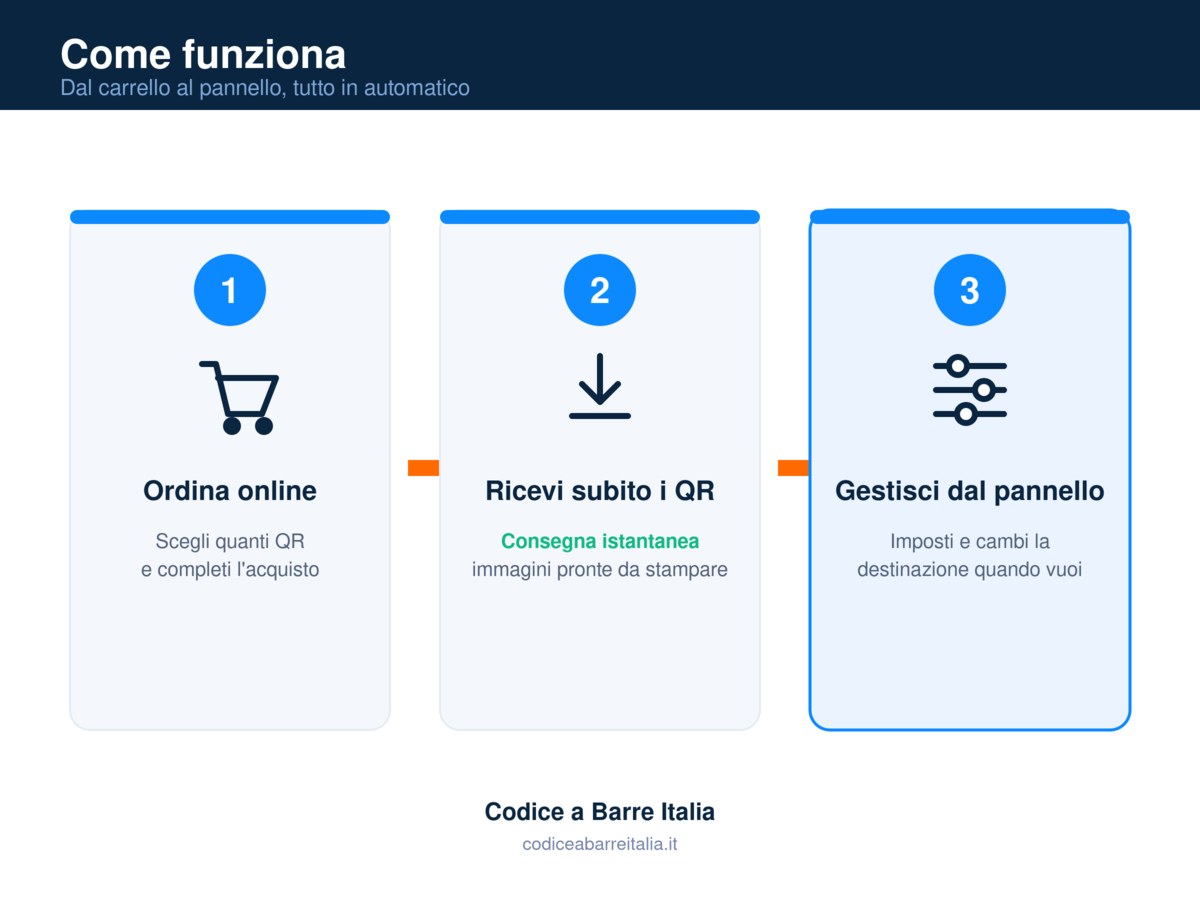Click the 'Scegli quanti QR' line
The height and width of the screenshot is (900, 1200).
pyautogui.click(x=230, y=541)
